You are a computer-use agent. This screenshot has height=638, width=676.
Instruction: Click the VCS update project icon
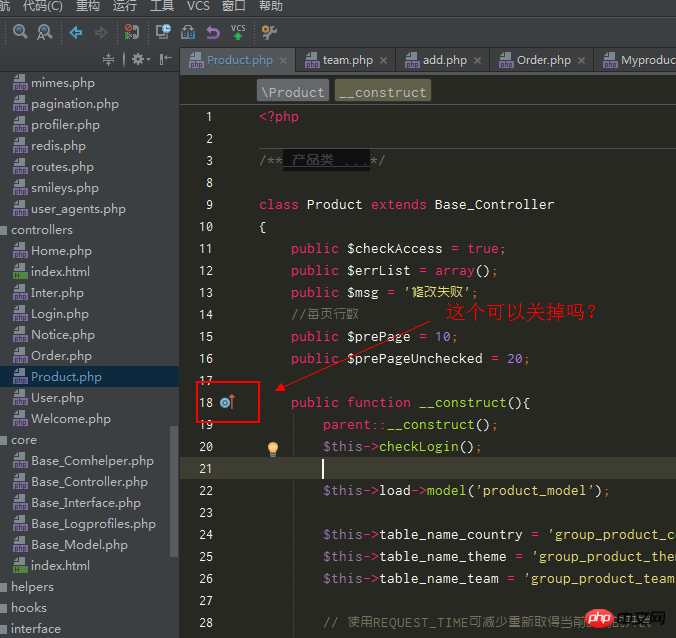pos(237,33)
